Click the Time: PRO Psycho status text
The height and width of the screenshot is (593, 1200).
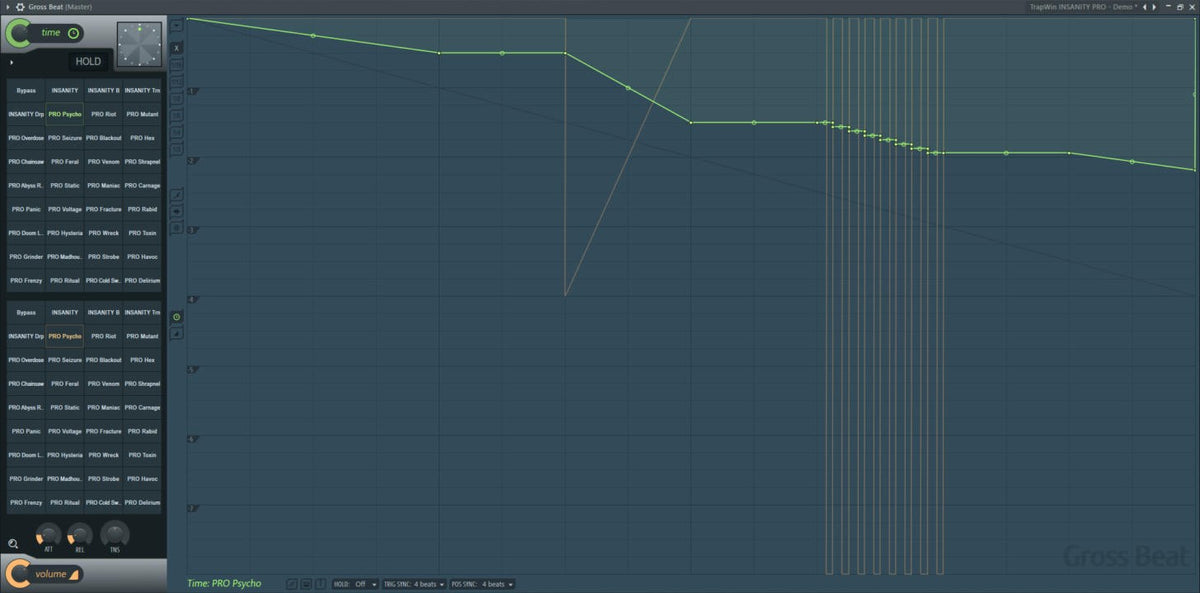[224, 583]
